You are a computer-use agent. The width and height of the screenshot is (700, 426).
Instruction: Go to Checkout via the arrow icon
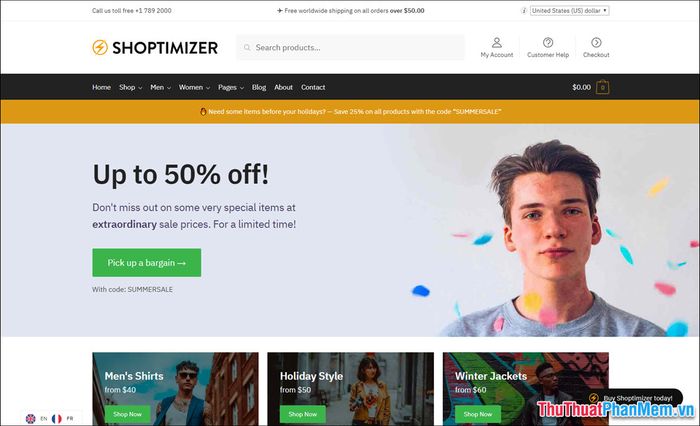596,42
